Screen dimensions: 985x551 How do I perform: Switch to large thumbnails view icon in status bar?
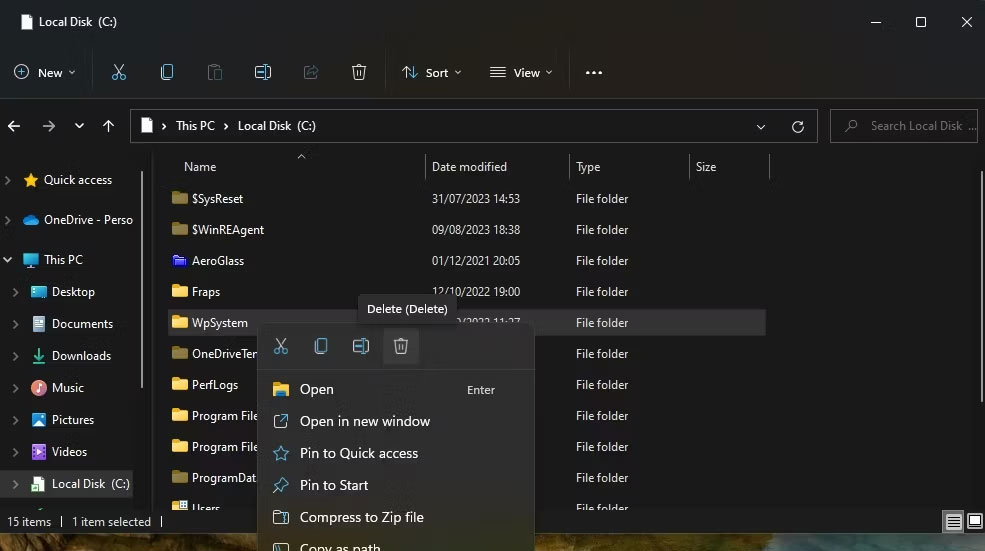(974, 521)
